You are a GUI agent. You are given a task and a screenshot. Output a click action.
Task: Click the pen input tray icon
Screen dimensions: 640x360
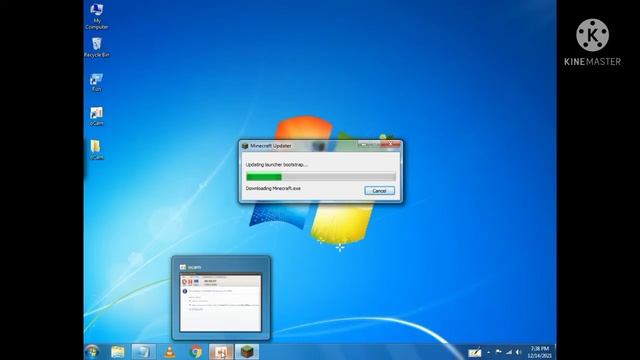click(x=474, y=352)
